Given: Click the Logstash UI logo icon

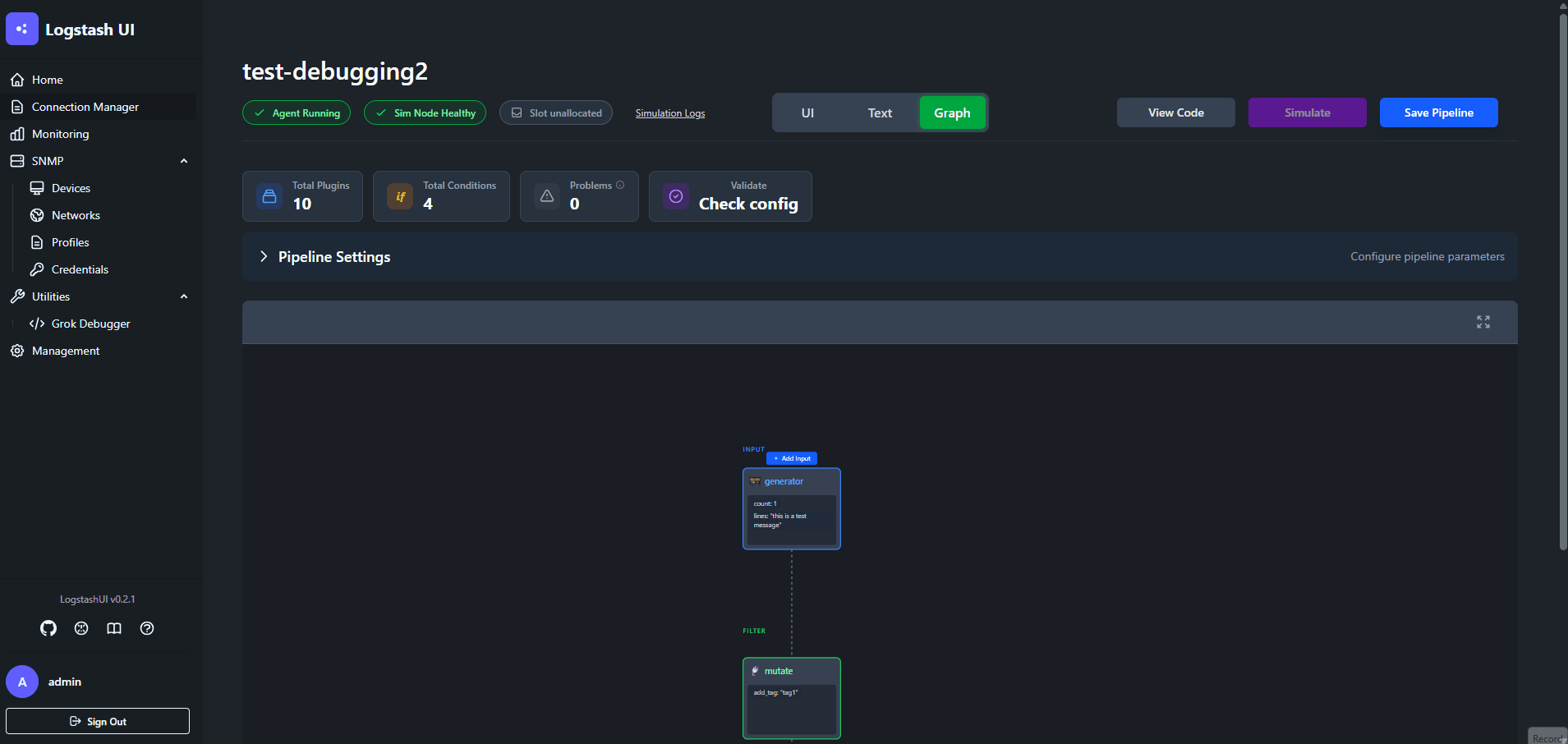Looking at the screenshot, I should click(22, 29).
